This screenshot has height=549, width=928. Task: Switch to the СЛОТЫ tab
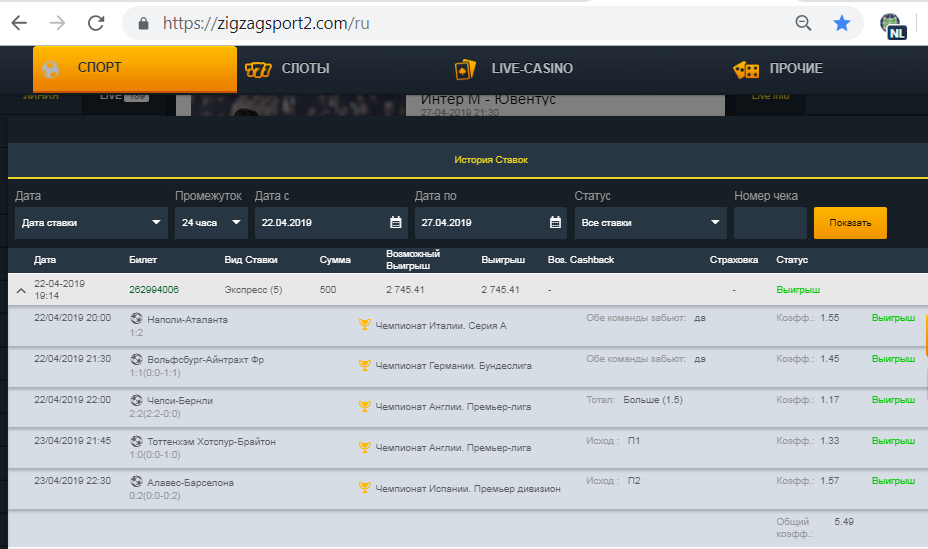point(288,69)
